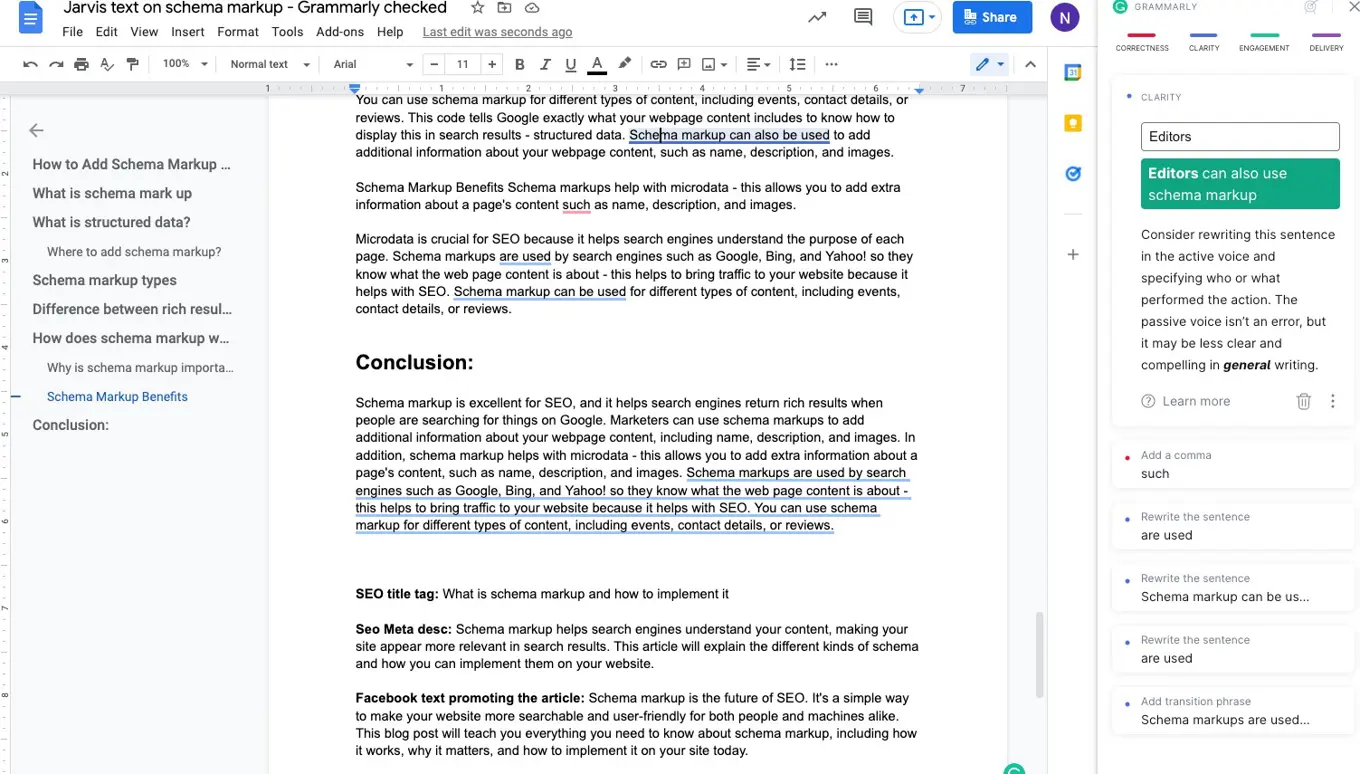Toggle italic formatting
Viewport: 1360px width, 774px height.
point(545,64)
